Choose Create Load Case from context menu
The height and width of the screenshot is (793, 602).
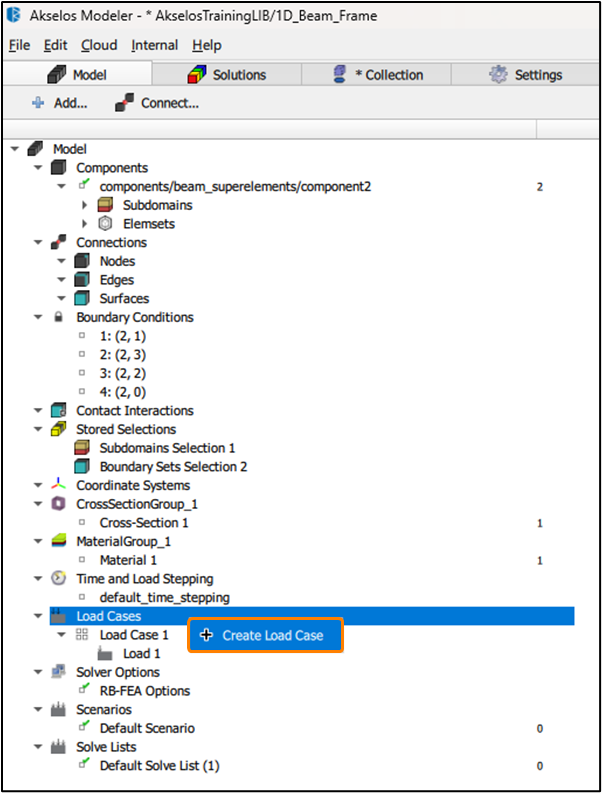pos(266,635)
